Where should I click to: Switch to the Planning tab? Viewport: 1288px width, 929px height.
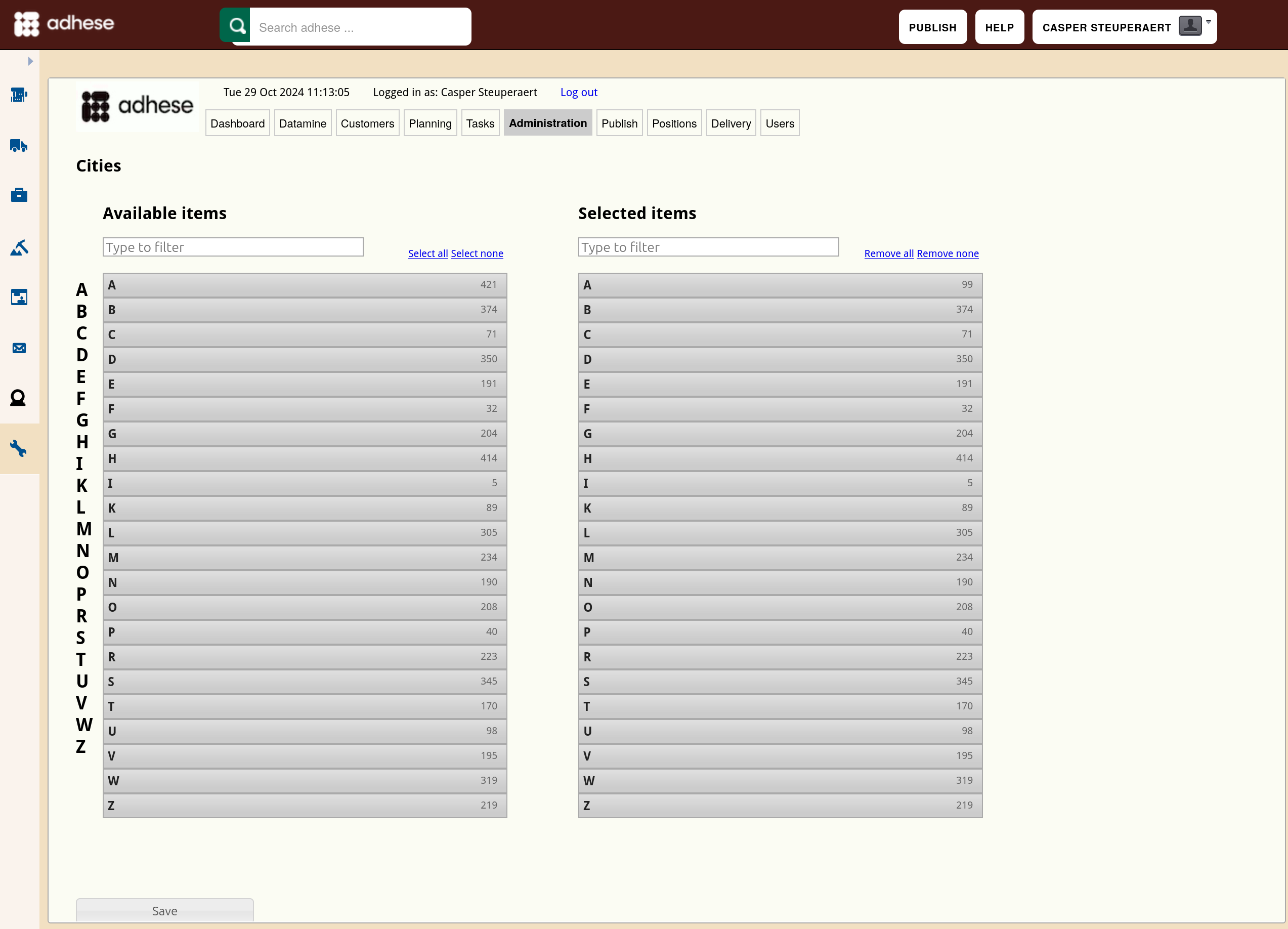pyautogui.click(x=430, y=123)
